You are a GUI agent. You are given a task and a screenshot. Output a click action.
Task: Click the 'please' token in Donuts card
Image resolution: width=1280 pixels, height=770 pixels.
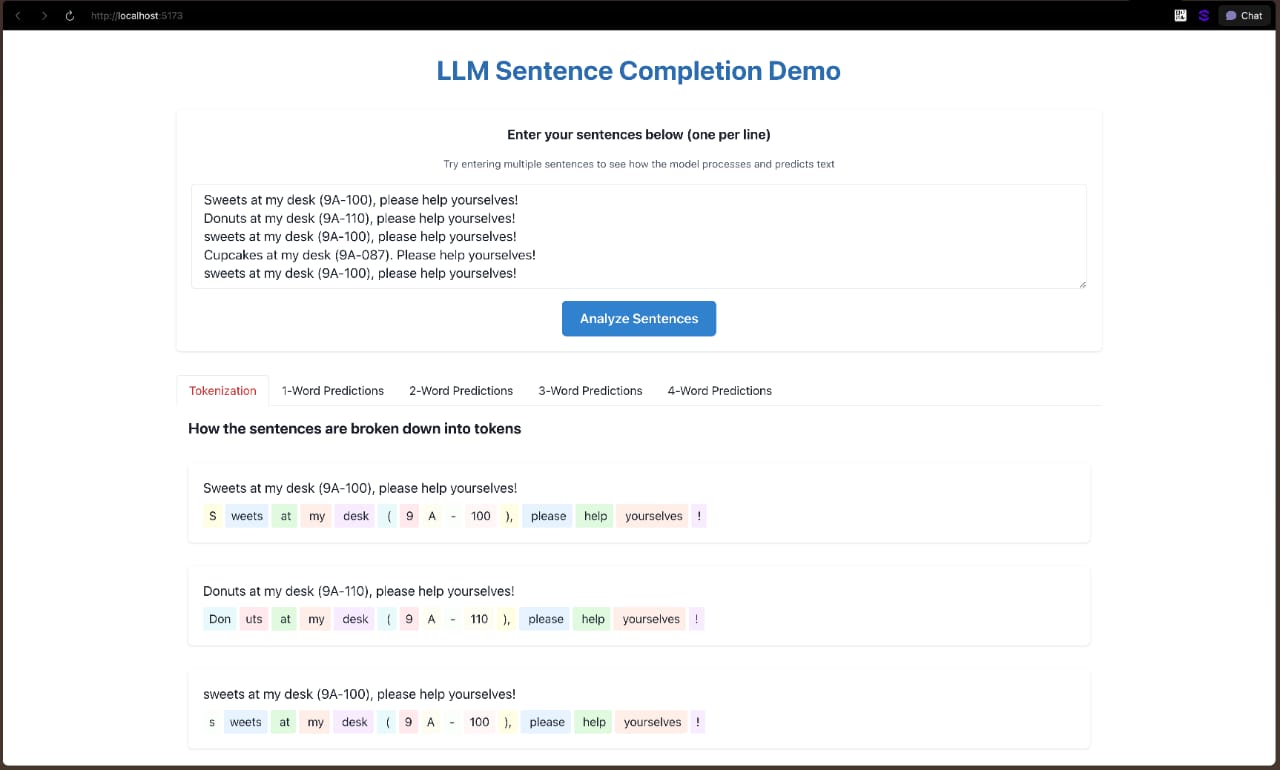pos(546,619)
